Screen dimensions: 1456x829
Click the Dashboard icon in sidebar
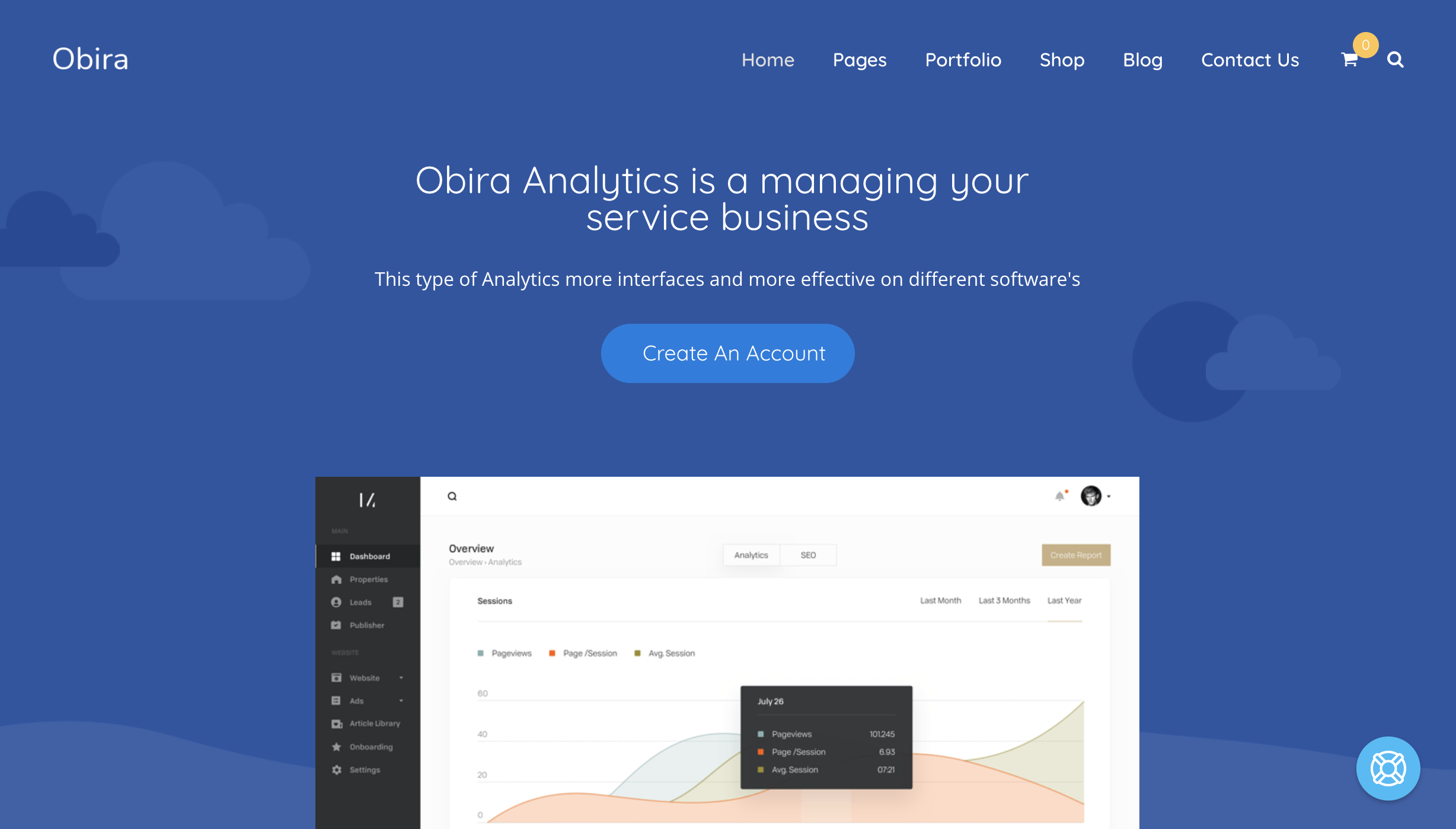[x=336, y=555]
